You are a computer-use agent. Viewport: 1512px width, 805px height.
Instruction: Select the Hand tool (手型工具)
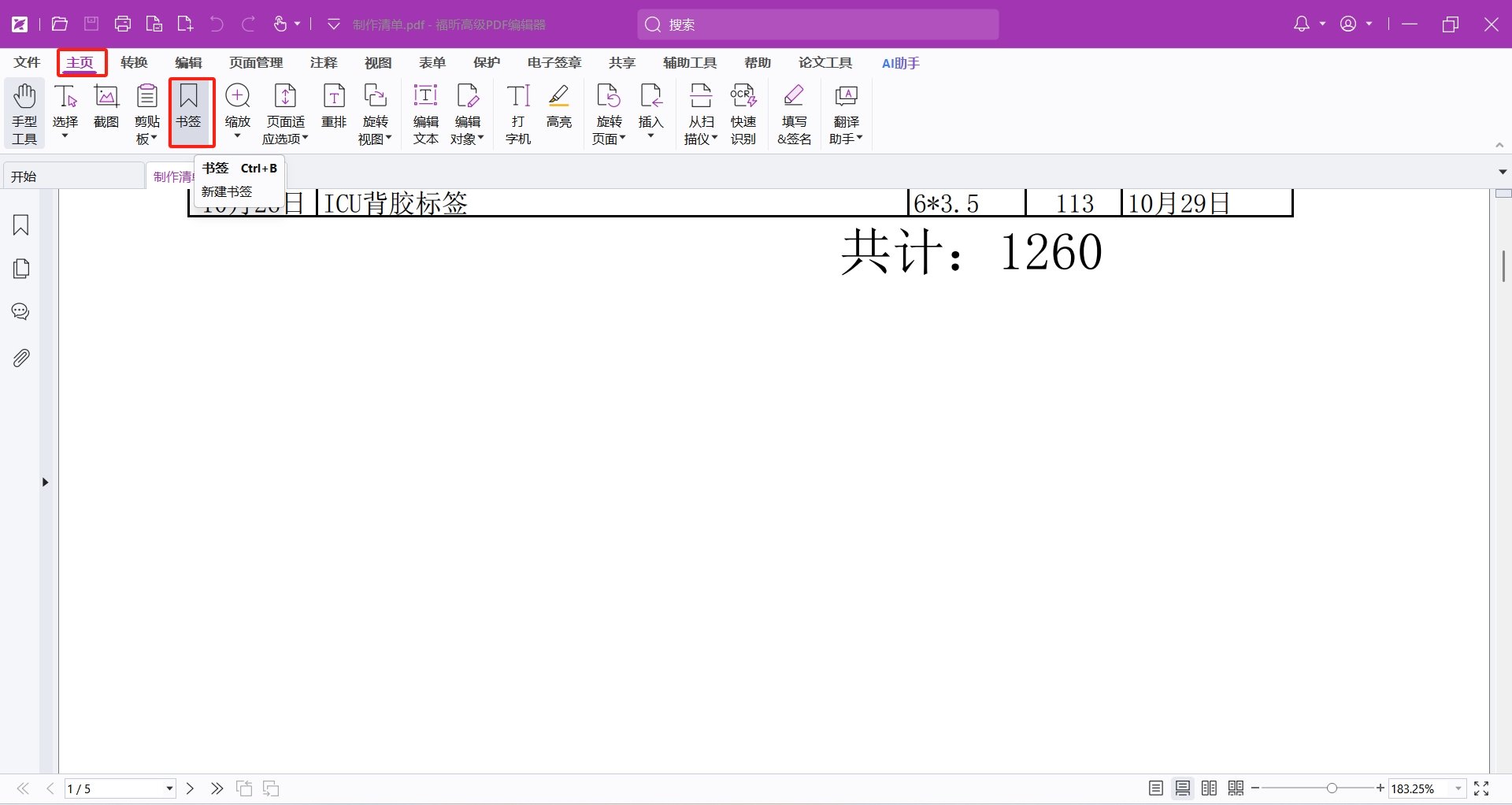[24, 113]
